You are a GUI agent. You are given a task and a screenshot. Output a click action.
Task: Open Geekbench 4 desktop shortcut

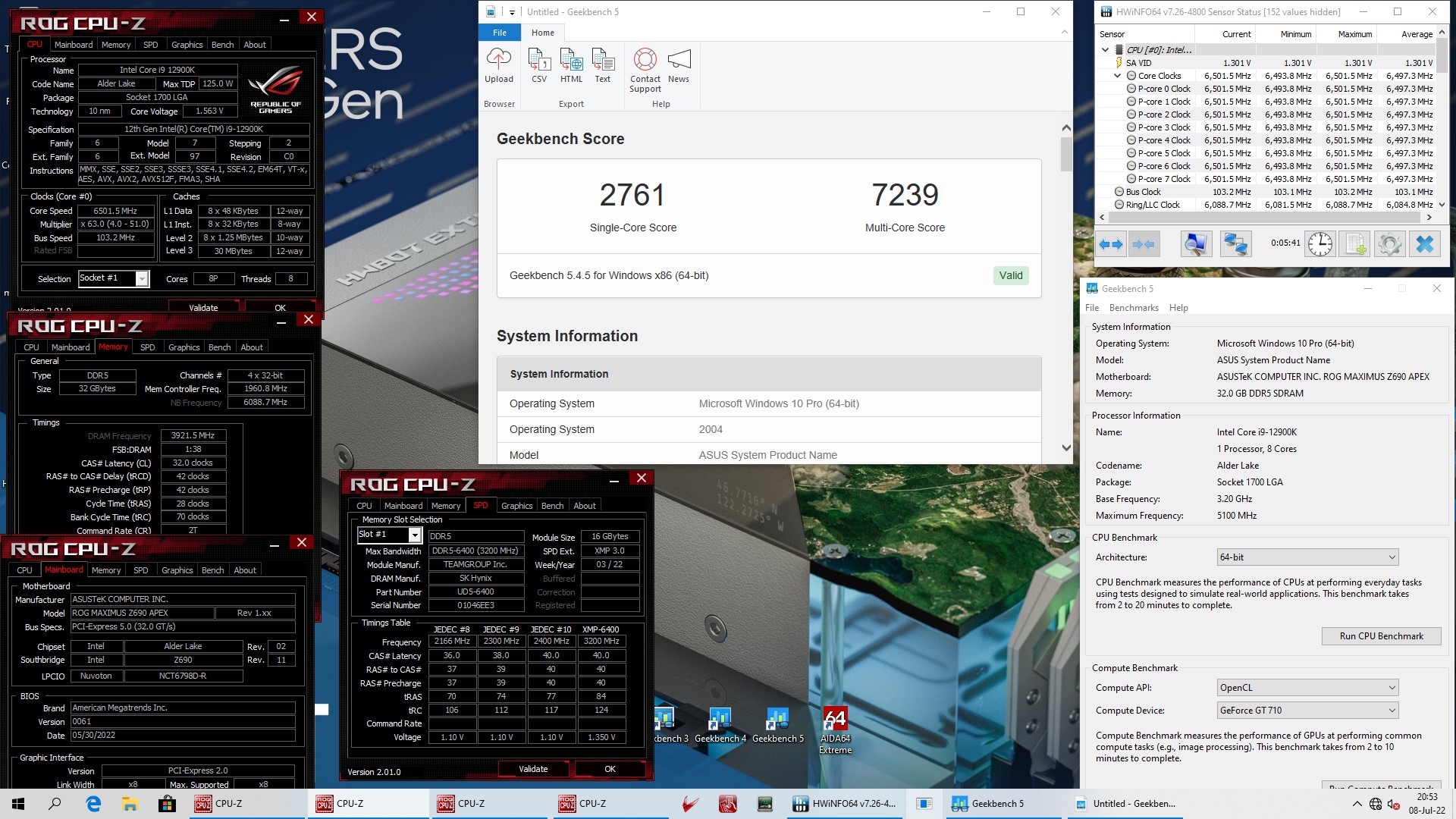tap(720, 725)
